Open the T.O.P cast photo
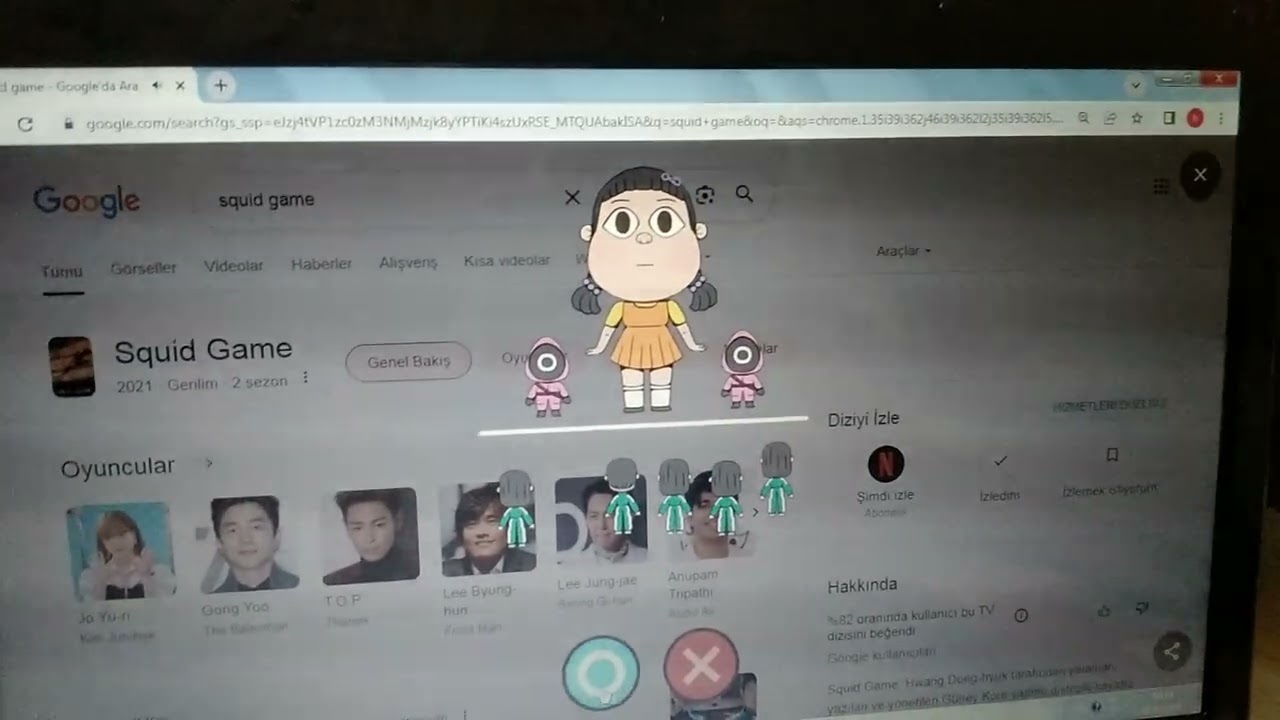Viewport: 1280px width, 720px height. (370, 536)
